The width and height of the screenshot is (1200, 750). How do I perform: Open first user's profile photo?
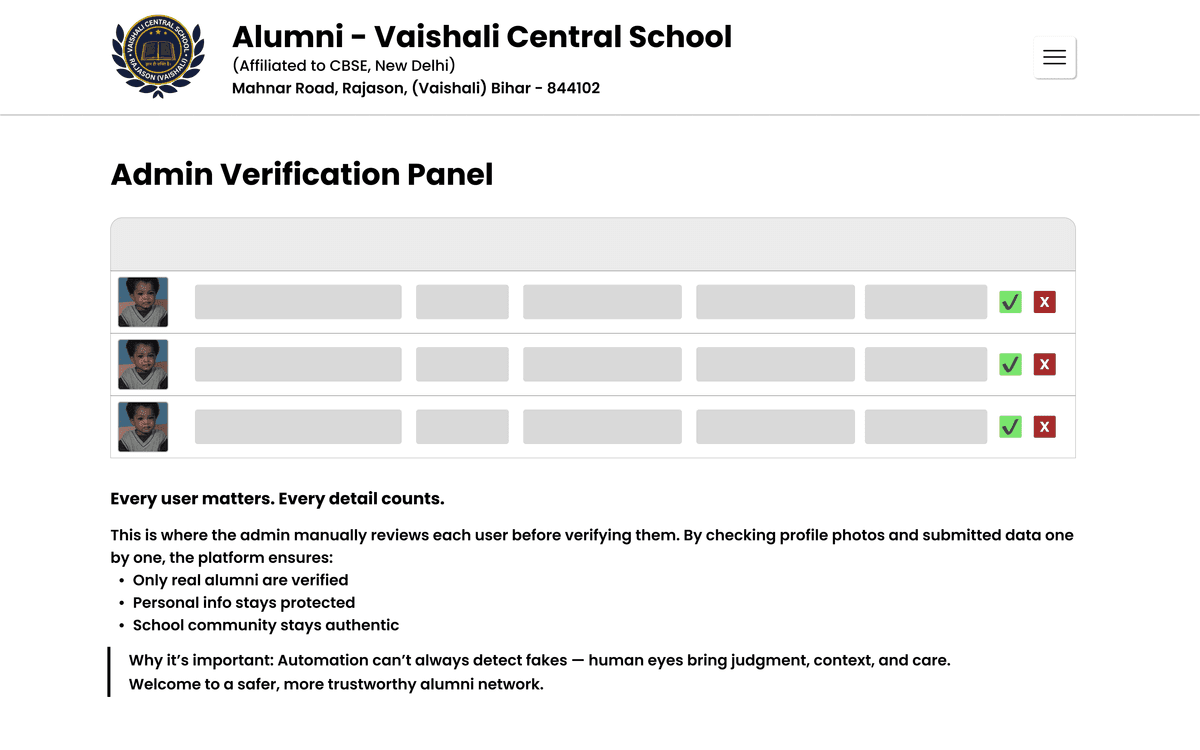[143, 302]
